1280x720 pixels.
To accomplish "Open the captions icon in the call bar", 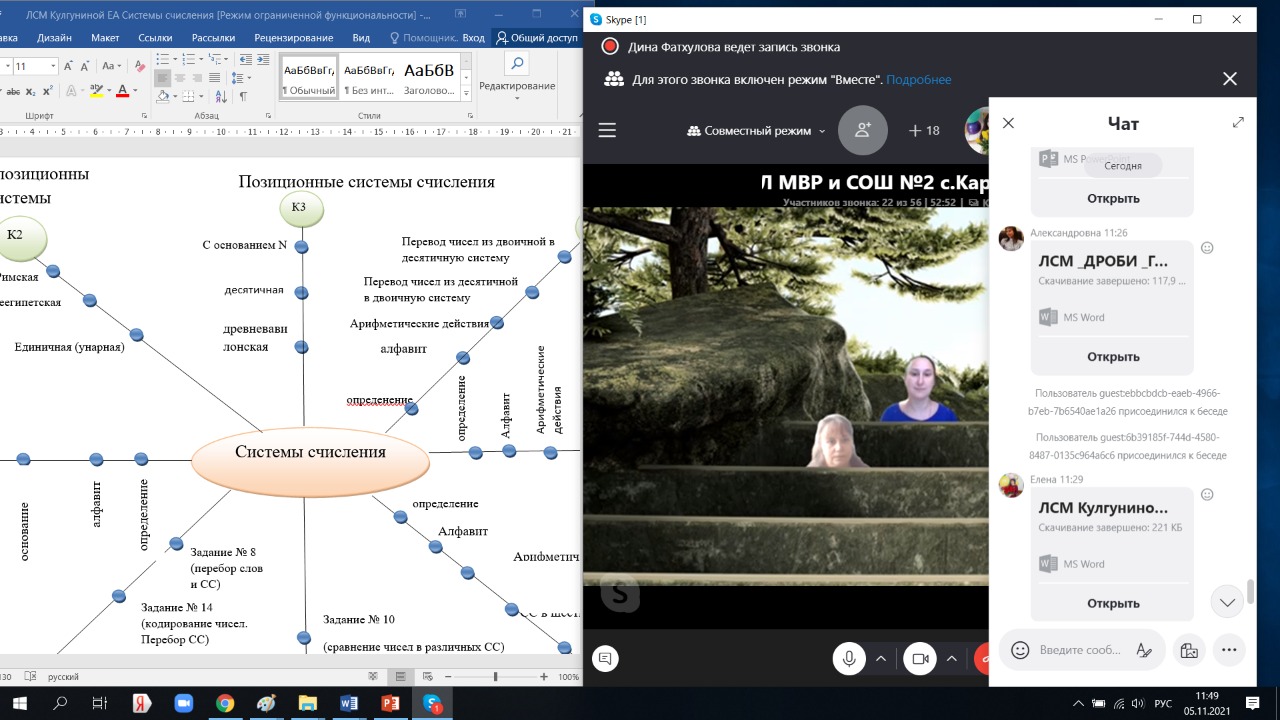I will (x=603, y=658).
